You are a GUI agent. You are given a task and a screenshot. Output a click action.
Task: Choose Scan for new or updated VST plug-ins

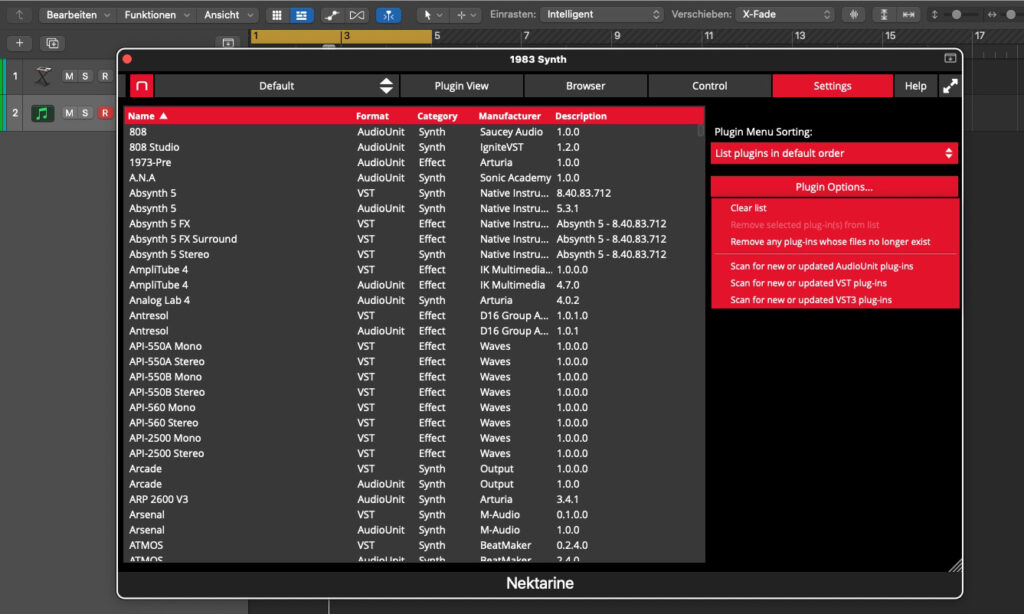pyautogui.click(x=808, y=283)
